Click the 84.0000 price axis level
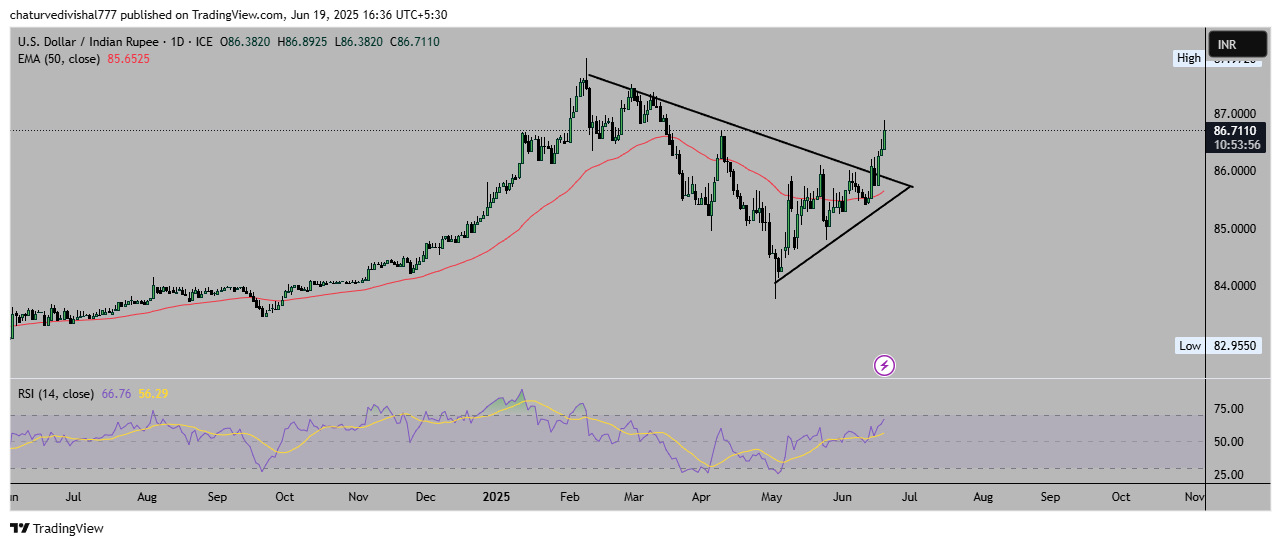This screenshot has width=1281, height=546. [1235, 286]
